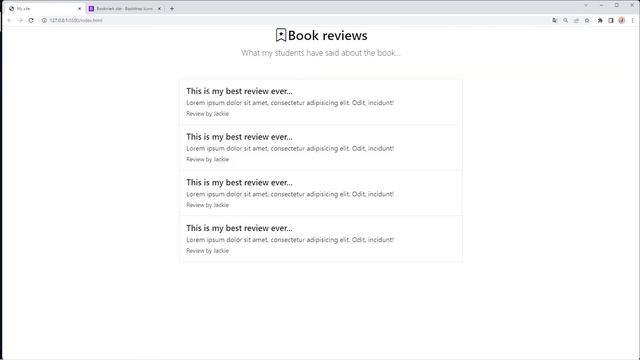Click the share page icon
640x360 pixels.
pos(576,20)
